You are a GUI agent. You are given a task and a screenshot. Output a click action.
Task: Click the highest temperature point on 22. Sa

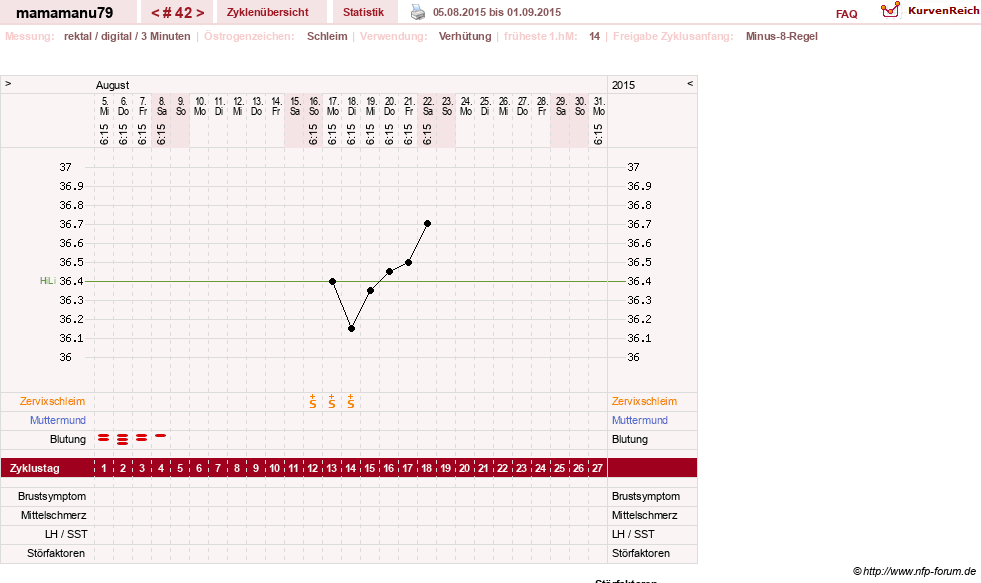point(427,223)
